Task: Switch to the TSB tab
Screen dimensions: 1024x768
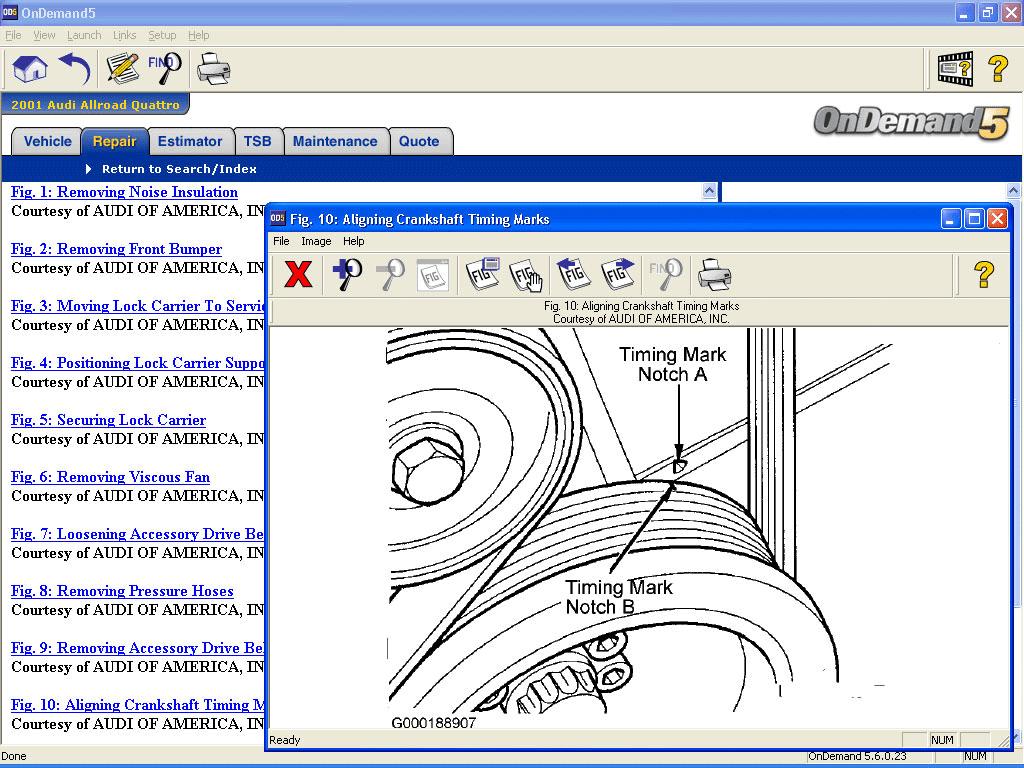Action: click(257, 141)
